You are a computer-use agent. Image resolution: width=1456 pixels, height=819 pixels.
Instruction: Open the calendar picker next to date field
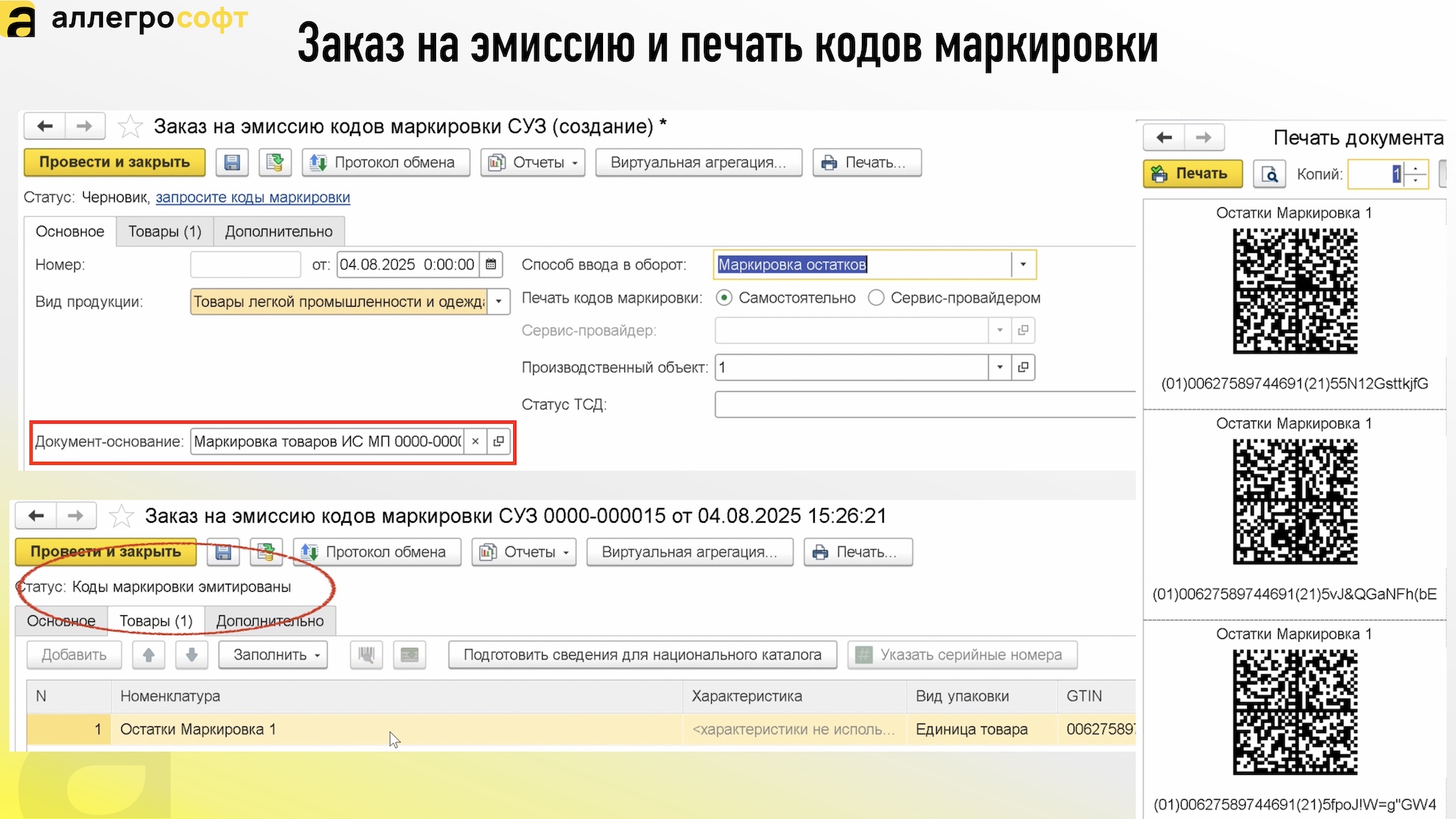491,265
